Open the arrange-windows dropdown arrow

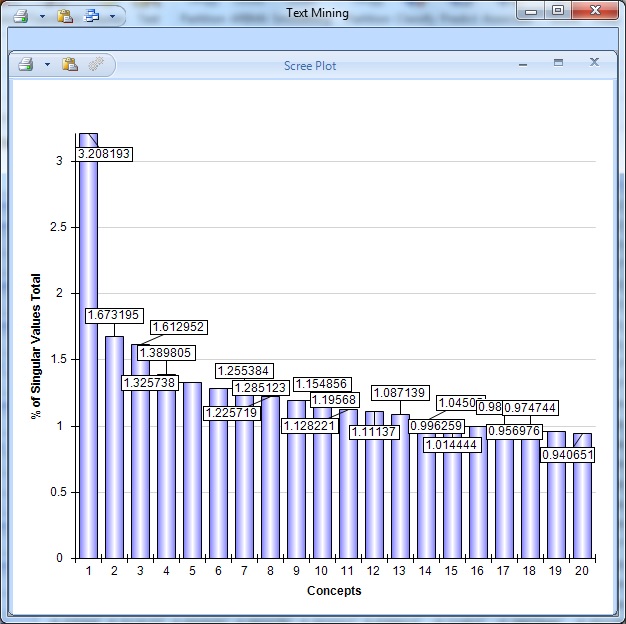point(112,17)
